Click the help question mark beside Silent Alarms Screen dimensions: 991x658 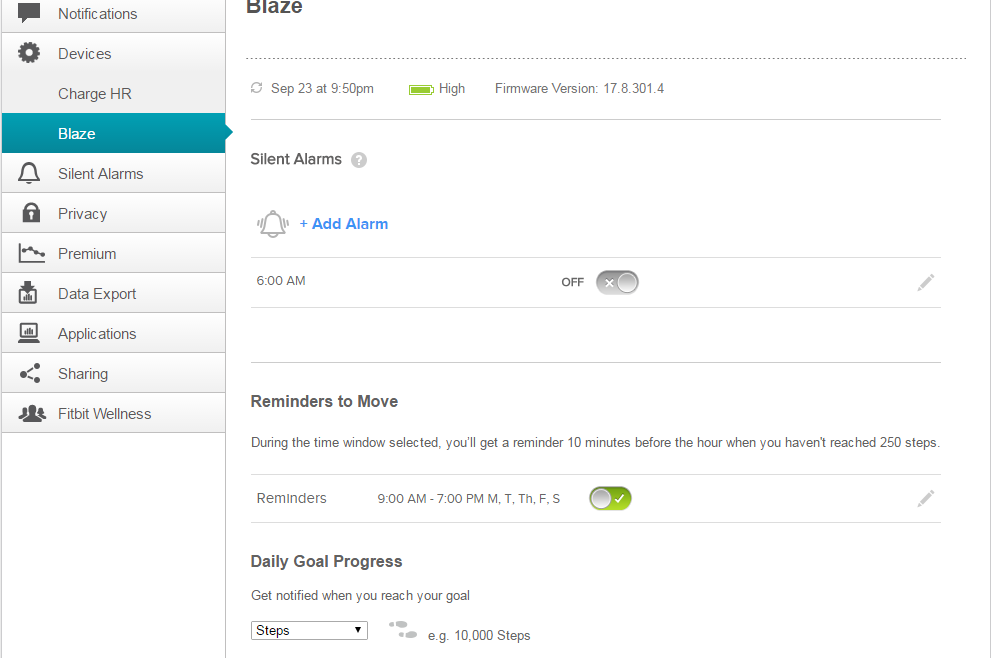[359, 160]
